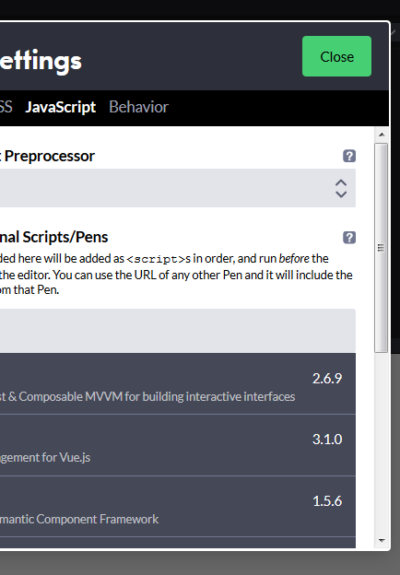
Task: Click the scrollbar down arrow
Action: [381, 540]
